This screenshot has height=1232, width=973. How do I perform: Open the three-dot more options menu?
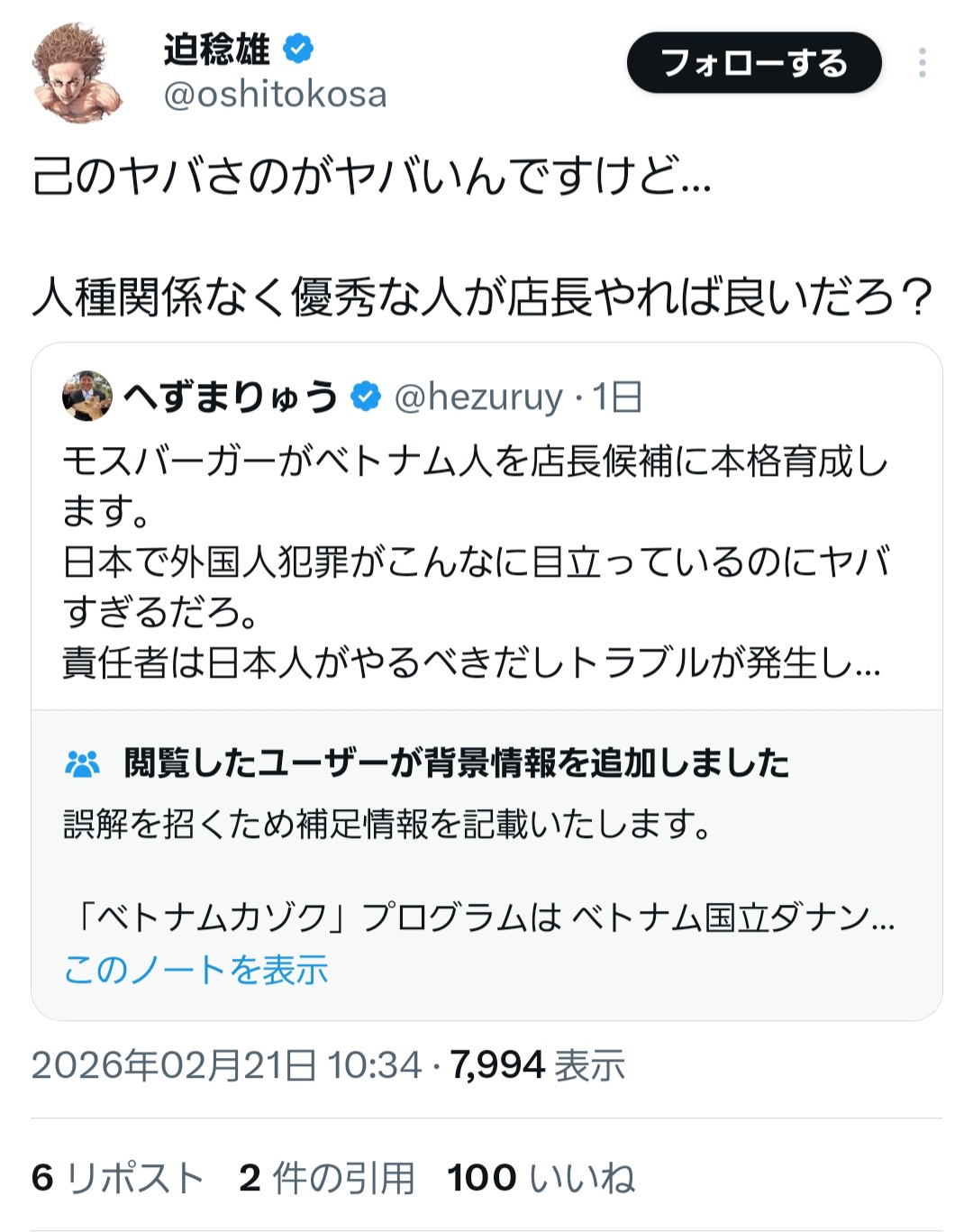(922, 63)
